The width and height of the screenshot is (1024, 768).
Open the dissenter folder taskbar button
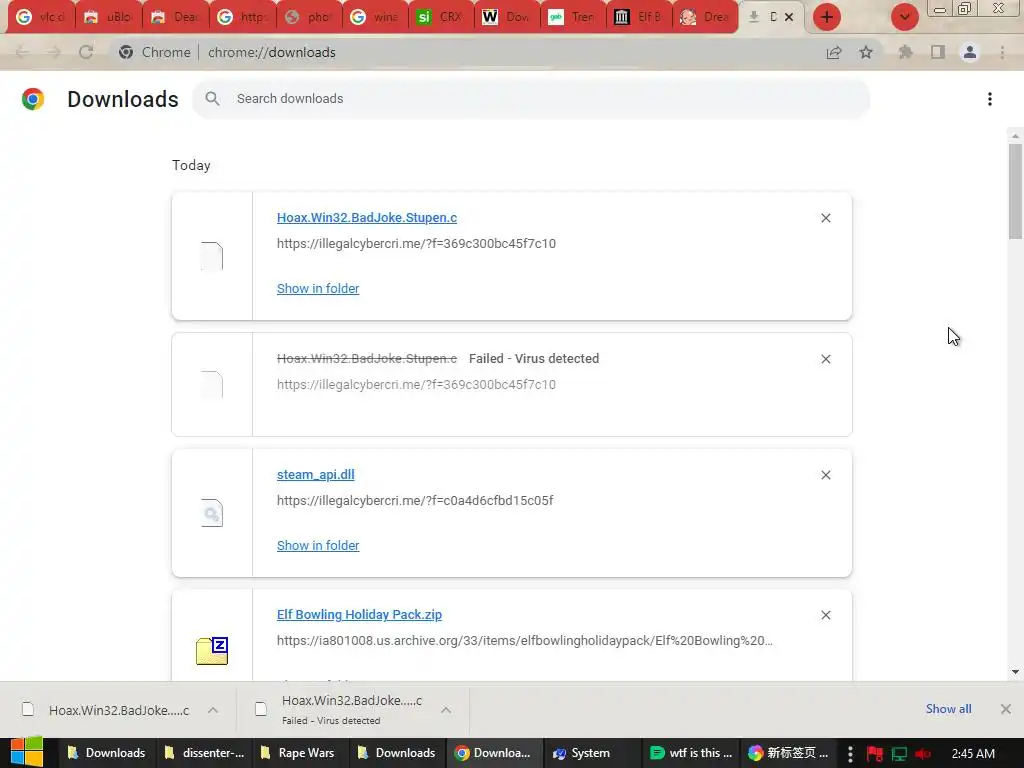(205, 753)
